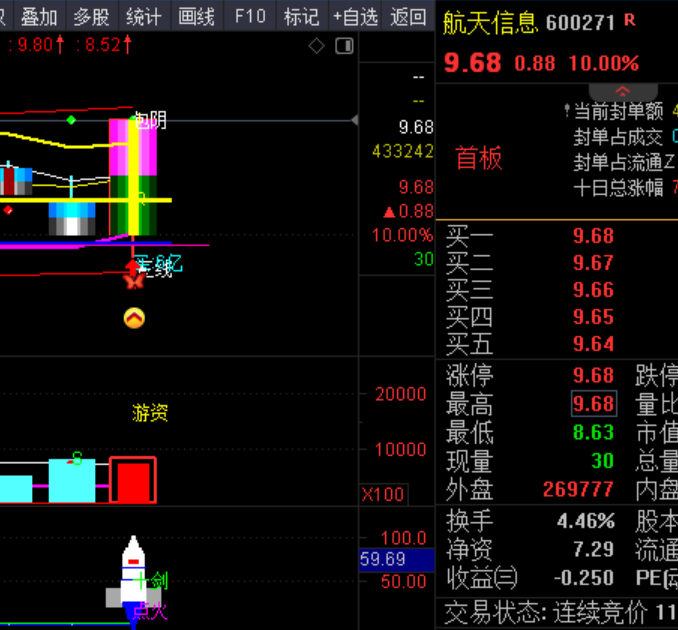
Task: Click the boxed 最高 value 9.68
Action: (594, 404)
